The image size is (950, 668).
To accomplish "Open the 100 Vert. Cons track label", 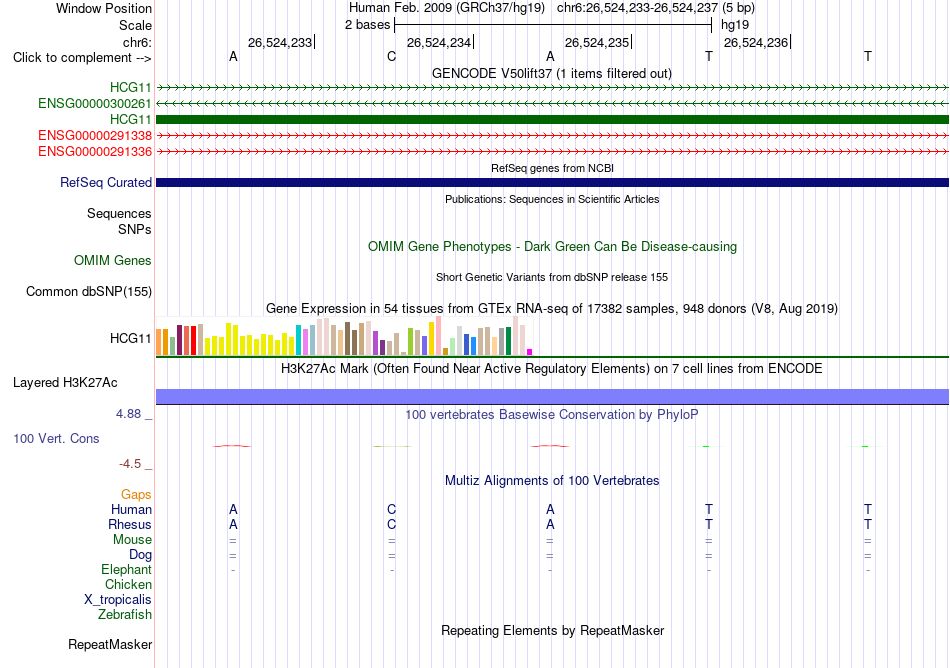I will 56,438.
